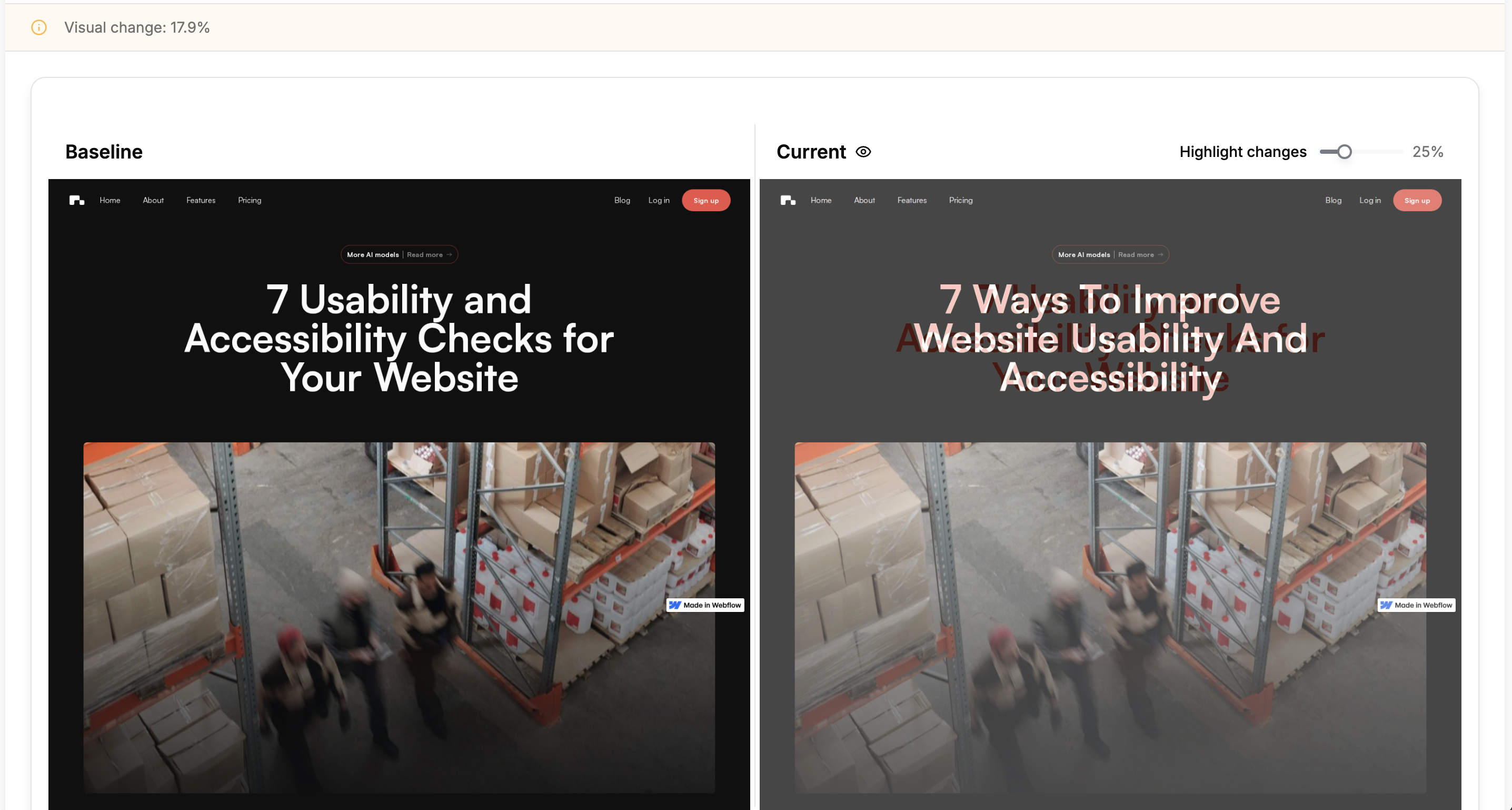Open Features in the Baseline navbar
The width and height of the screenshot is (1512, 810).
click(x=201, y=200)
